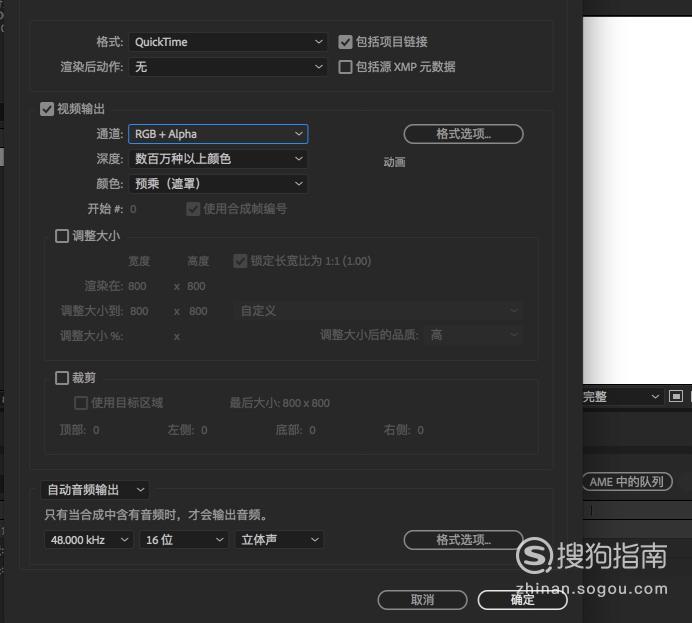Open the 自动音频输出 dropdown
This screenshot has height=623, width=692.
[95, 490]
